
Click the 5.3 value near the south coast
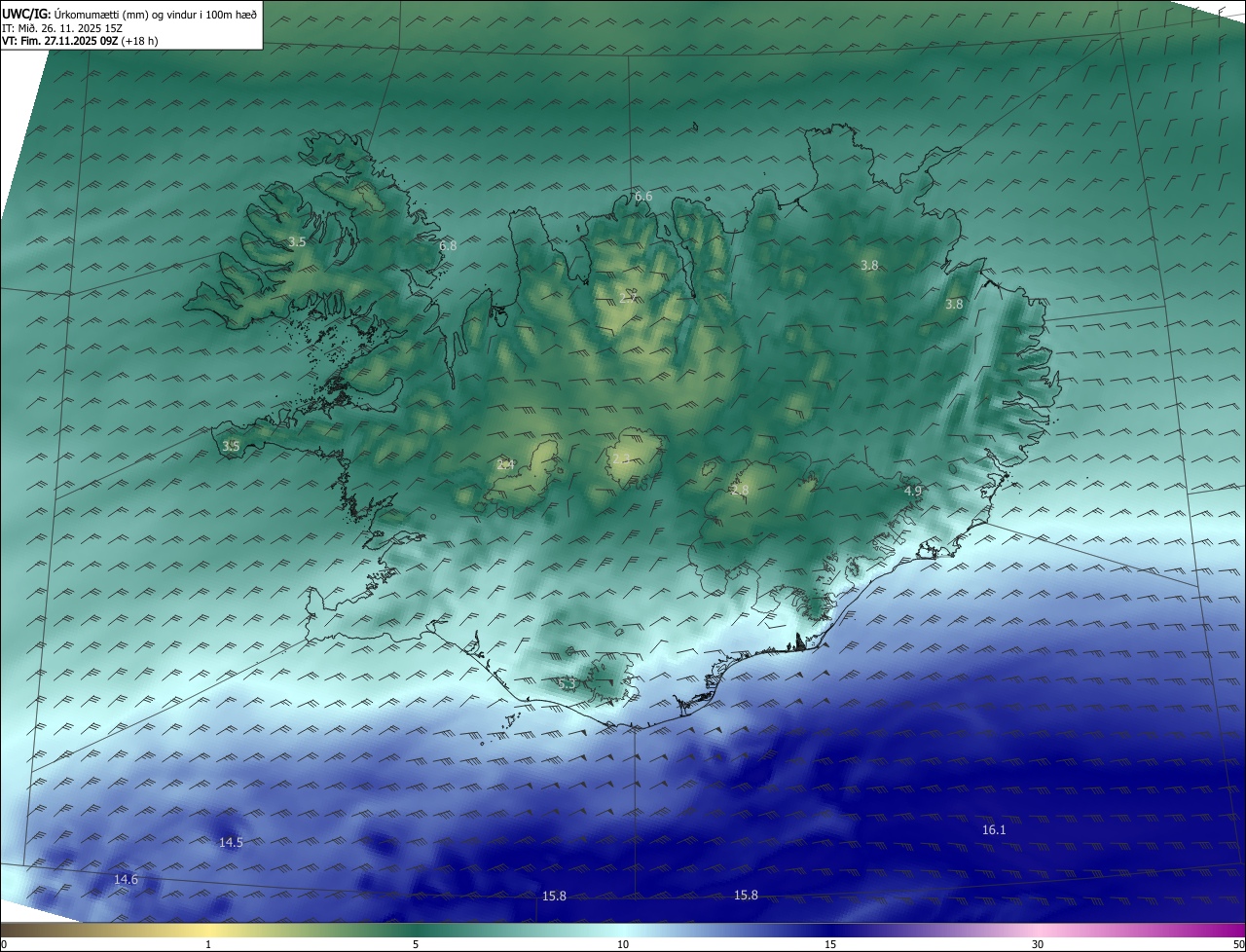click(567, 684)
